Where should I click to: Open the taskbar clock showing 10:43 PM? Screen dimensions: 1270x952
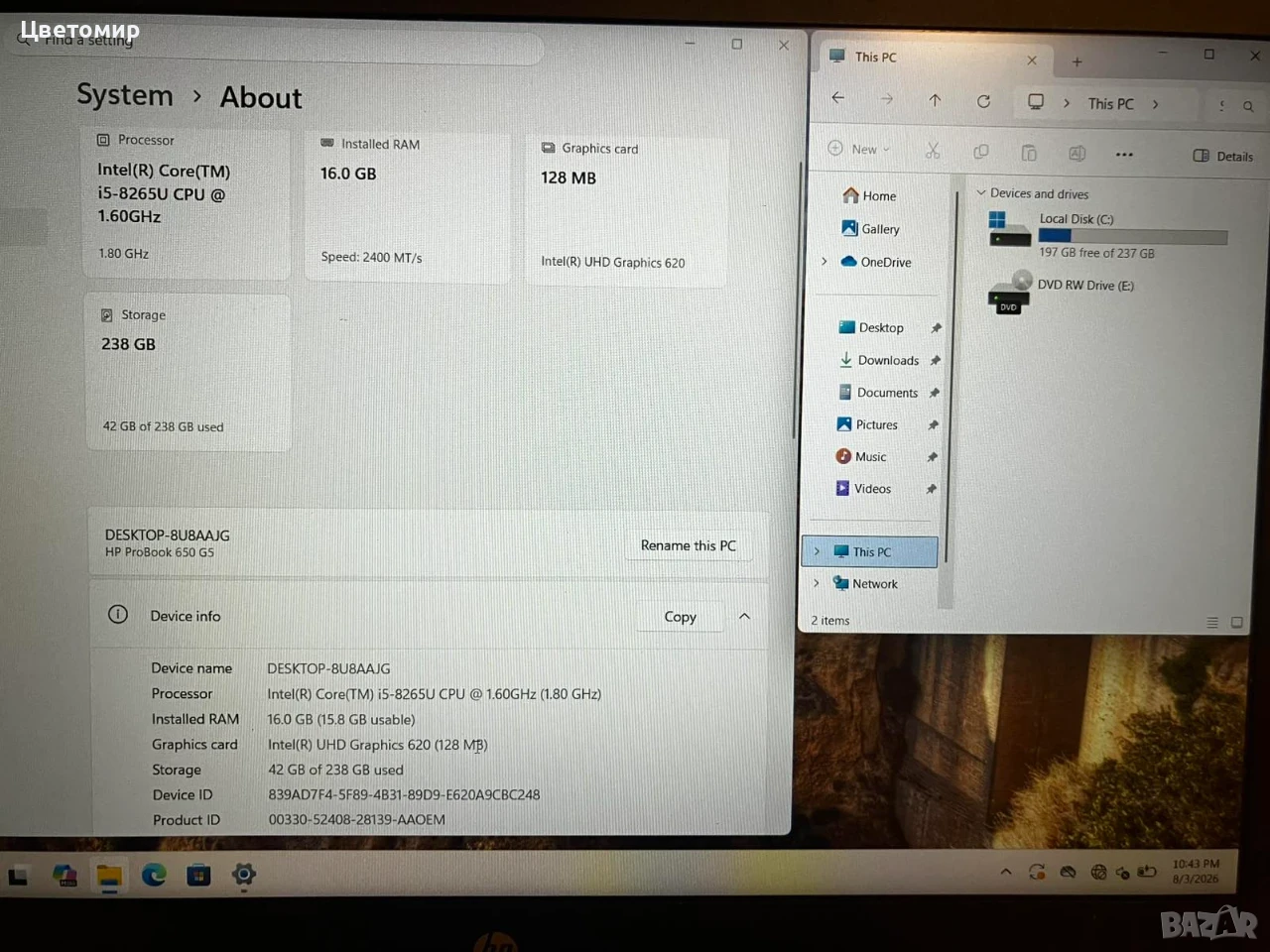tap(1196, 871)
